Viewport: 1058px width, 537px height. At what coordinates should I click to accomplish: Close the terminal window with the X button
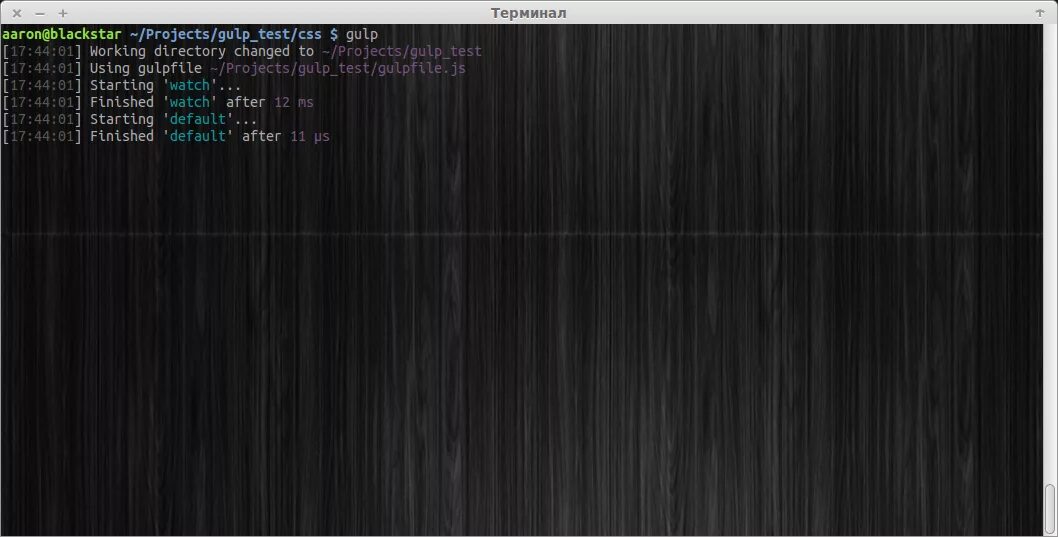(x=17, y=13)
